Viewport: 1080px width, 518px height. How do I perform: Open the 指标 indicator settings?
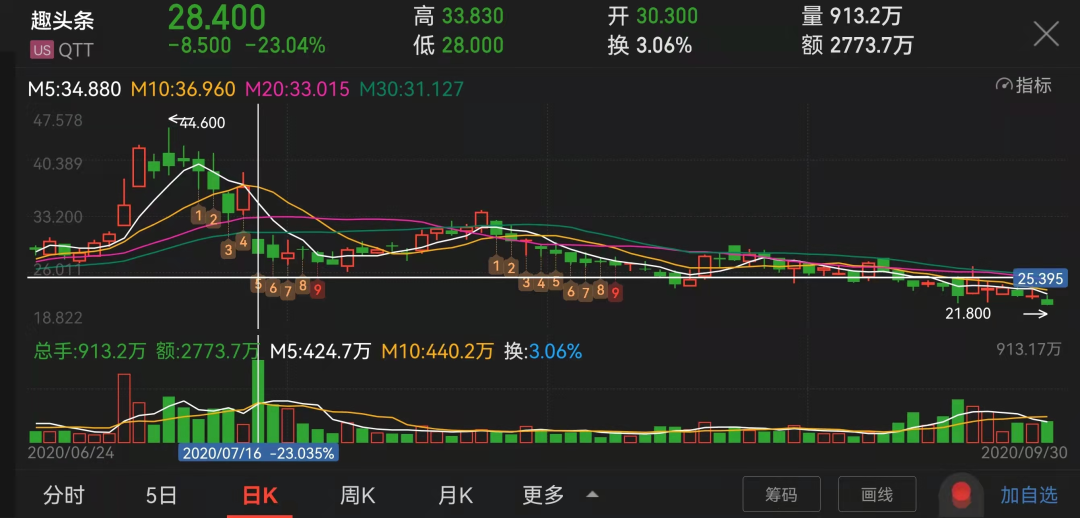coord(1024,86)
